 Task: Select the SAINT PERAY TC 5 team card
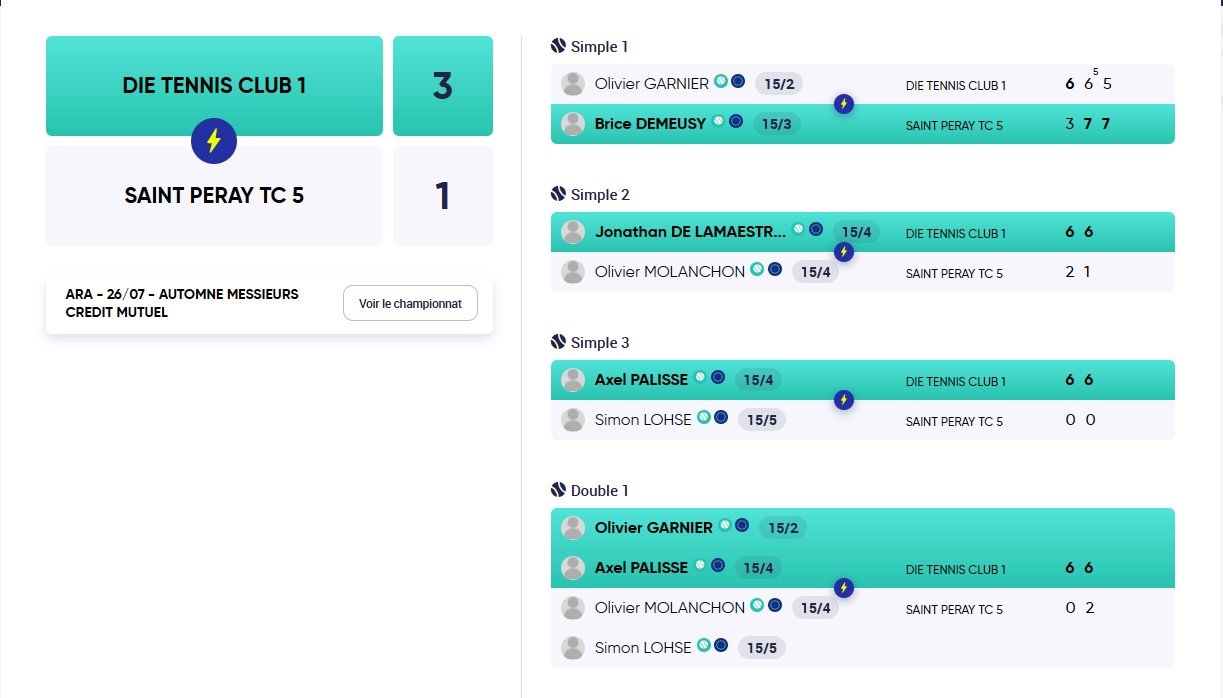click(x=214, y=196)
